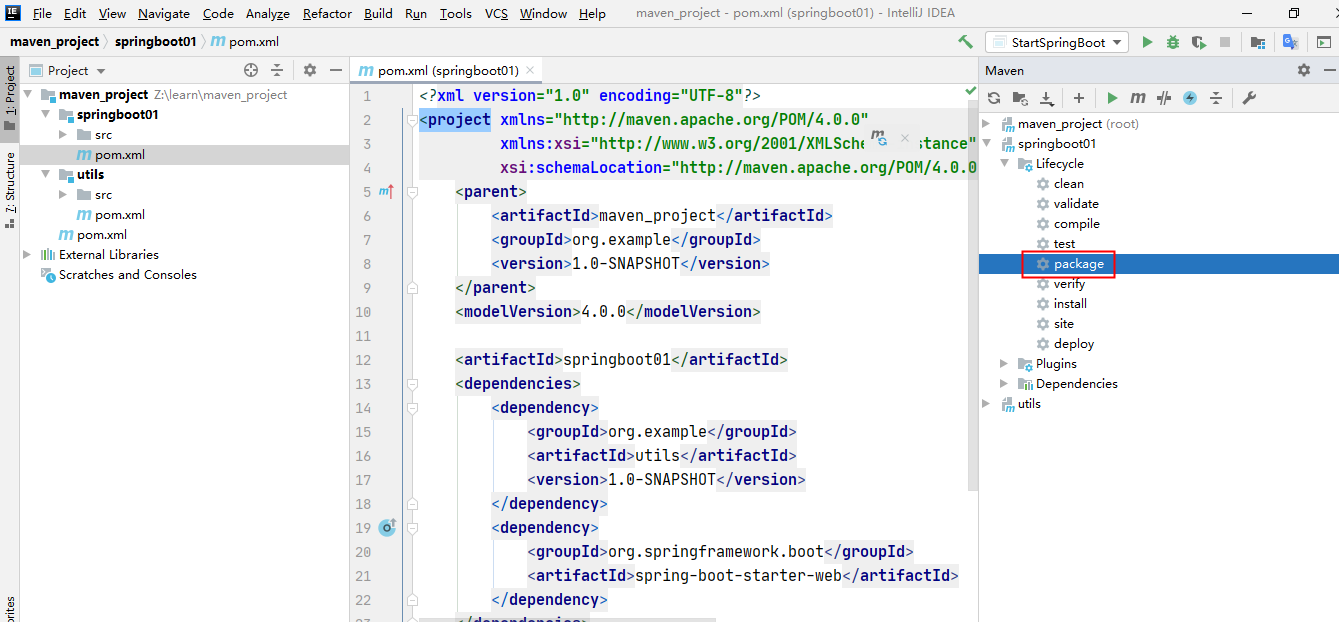The width and height of the screenshot is (1339, 622).
Task: Open the VCS menu
Action: (497, 13)
